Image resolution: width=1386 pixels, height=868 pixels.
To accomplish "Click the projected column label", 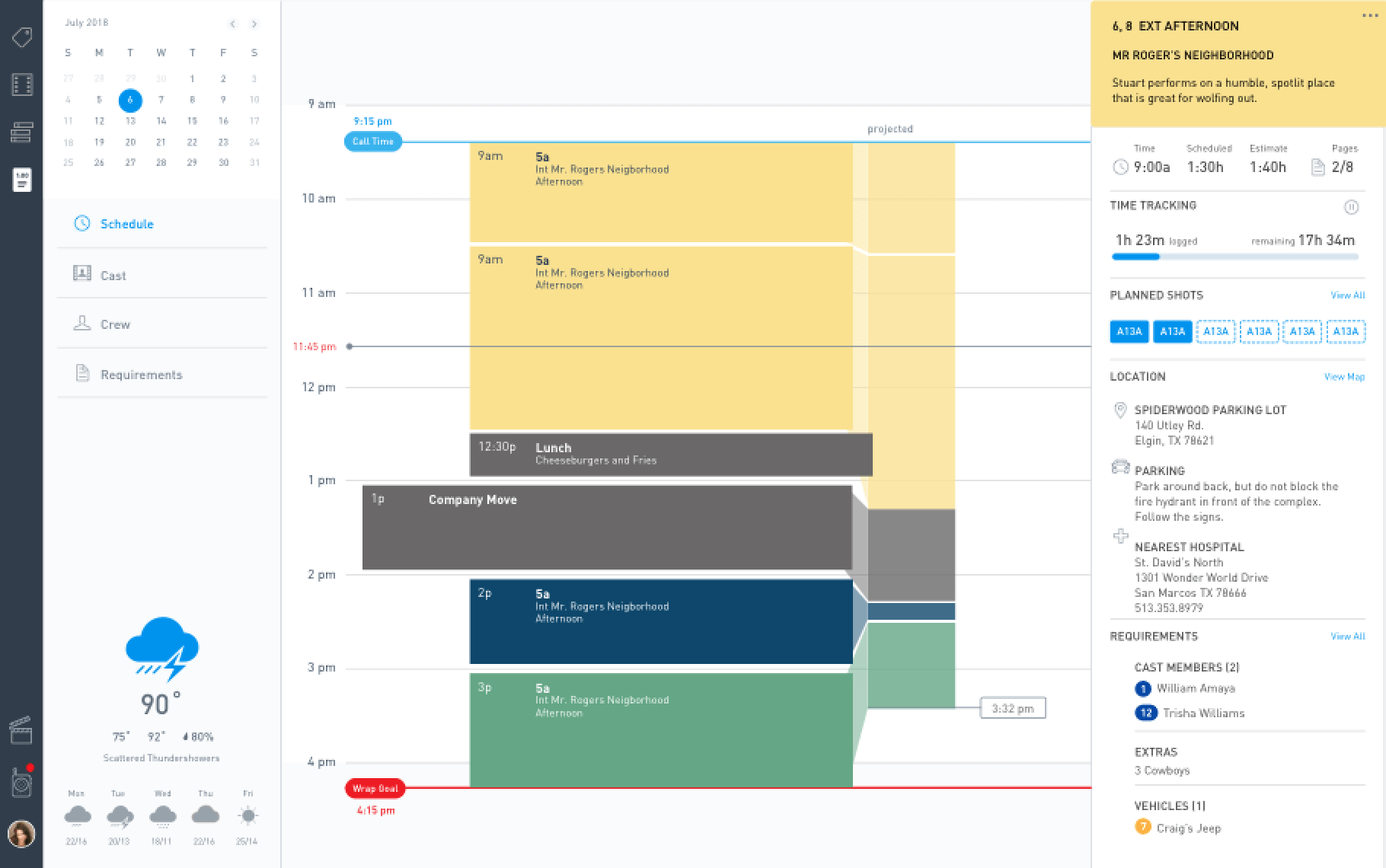I will point(890,129).
